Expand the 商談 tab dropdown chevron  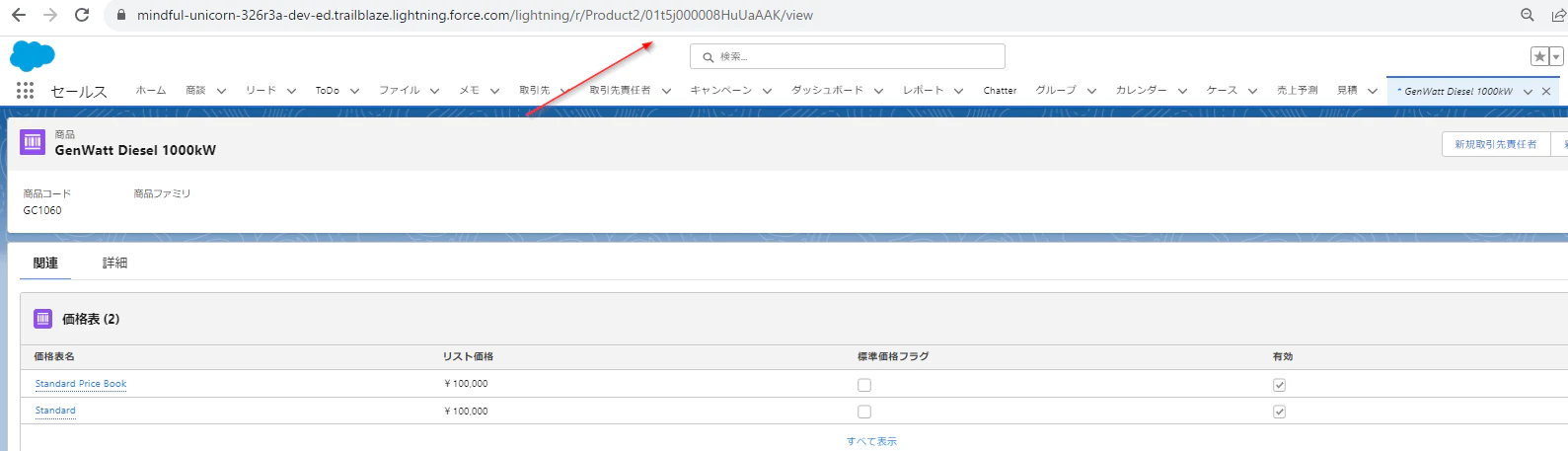(x=221, y=91)
